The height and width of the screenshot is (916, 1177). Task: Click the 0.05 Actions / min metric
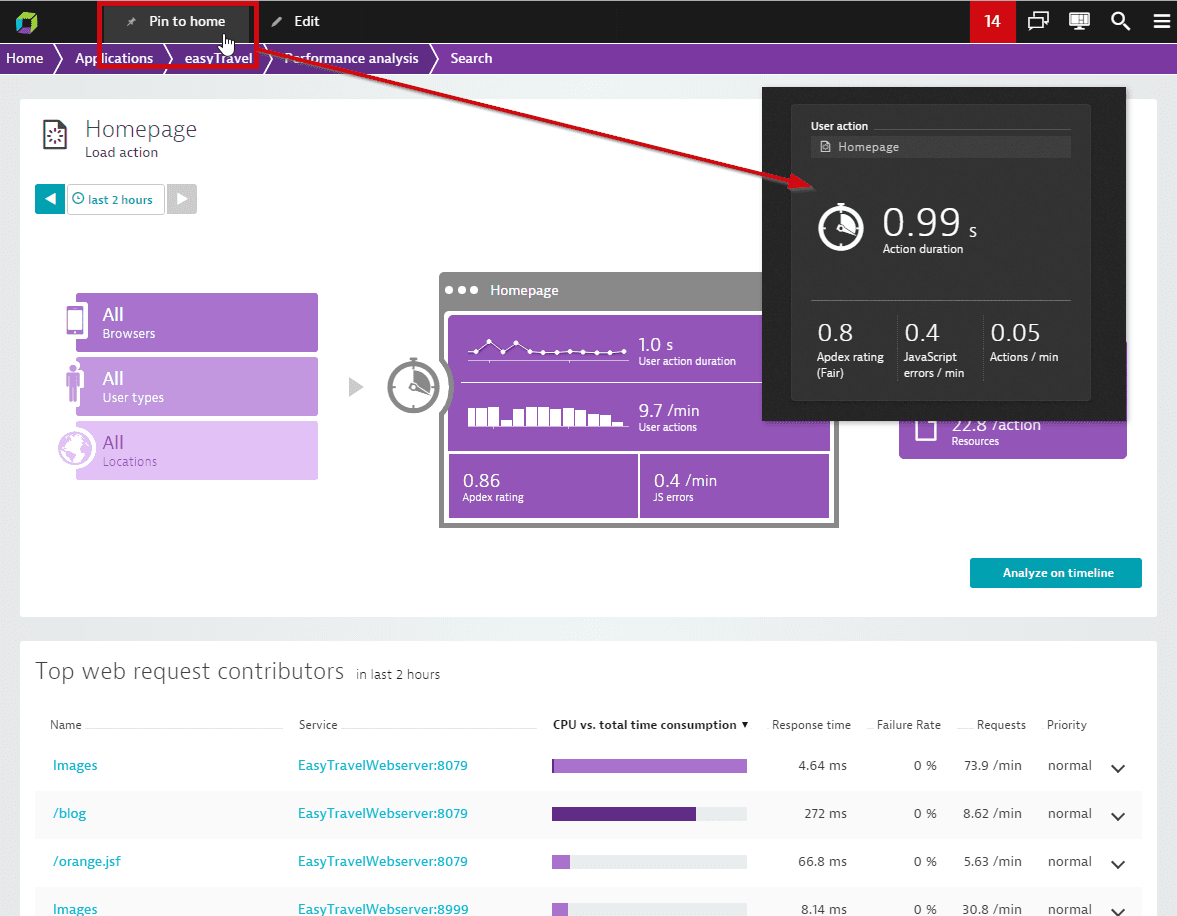coord(1024,342)
